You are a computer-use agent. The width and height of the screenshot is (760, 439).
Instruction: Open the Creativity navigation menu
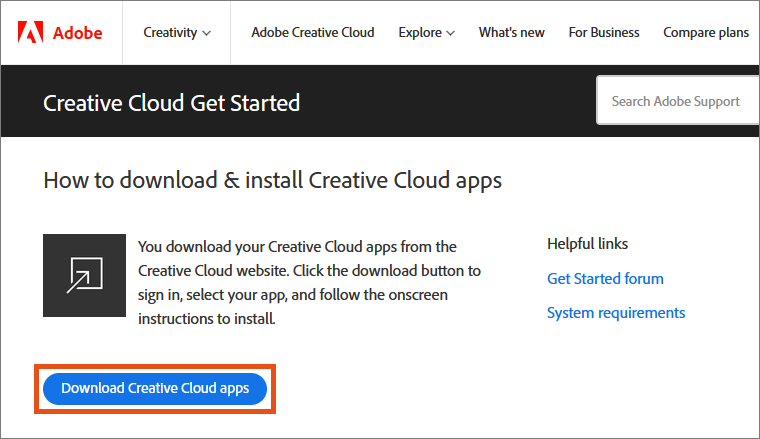click(x=170, y=33)
